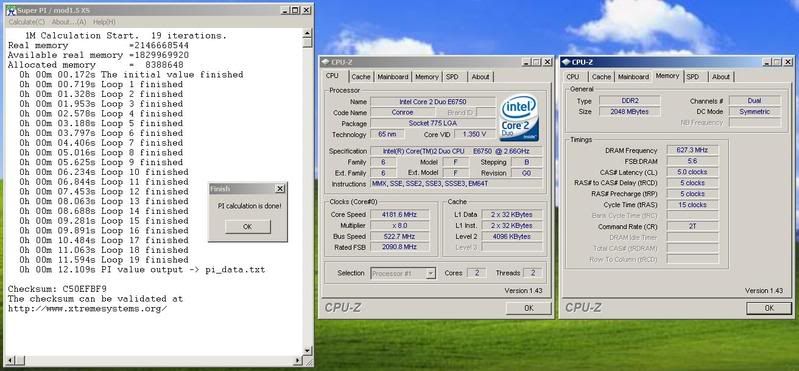Minimize the right CPU-Z window

[767, 62]
